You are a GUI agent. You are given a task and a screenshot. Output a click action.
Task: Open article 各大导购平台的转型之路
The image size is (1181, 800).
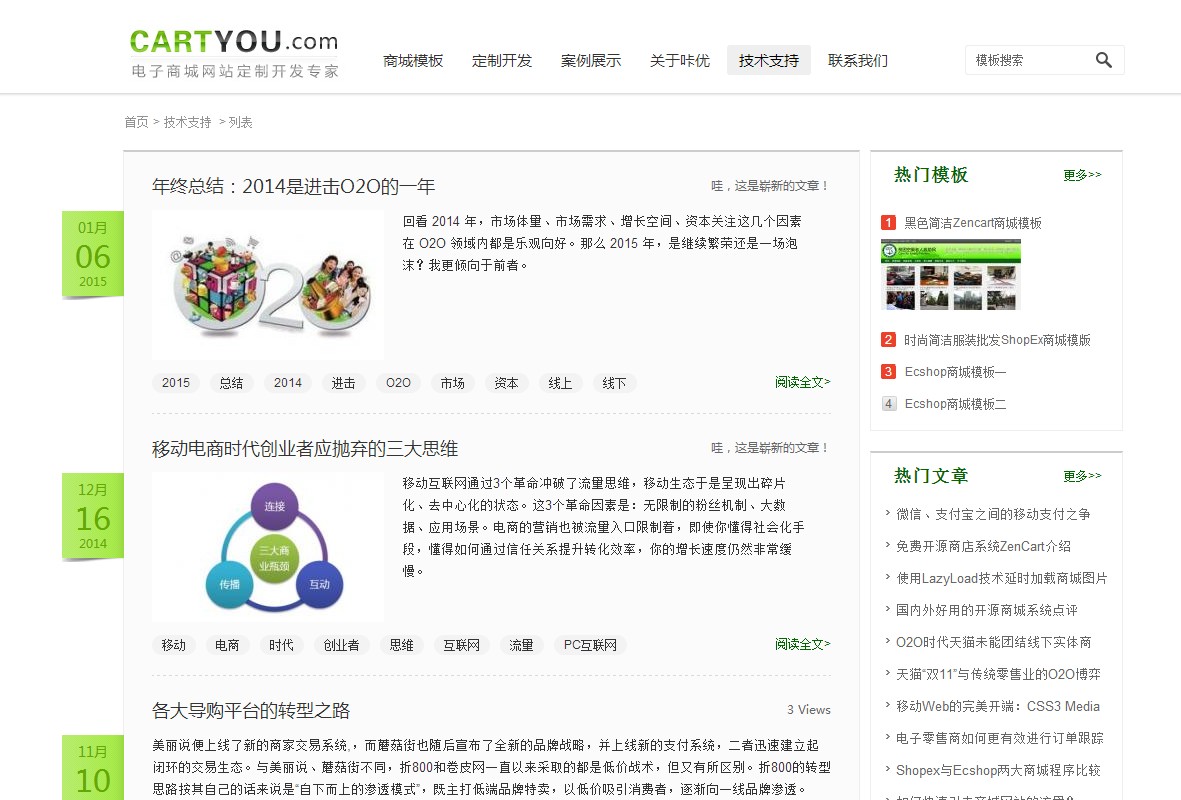click(251, 710)
